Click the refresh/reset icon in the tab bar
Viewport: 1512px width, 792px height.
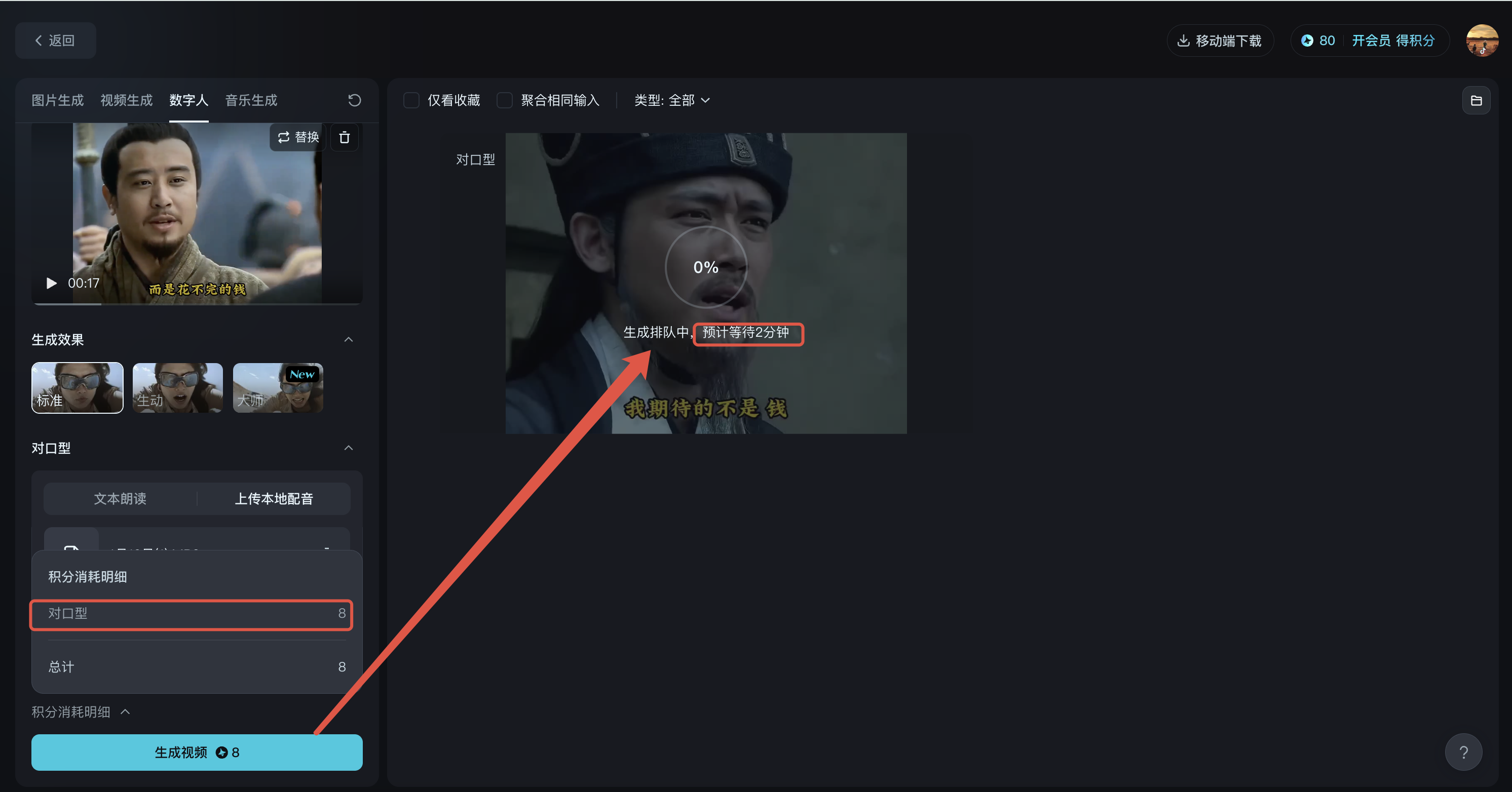tap(354, 100)
